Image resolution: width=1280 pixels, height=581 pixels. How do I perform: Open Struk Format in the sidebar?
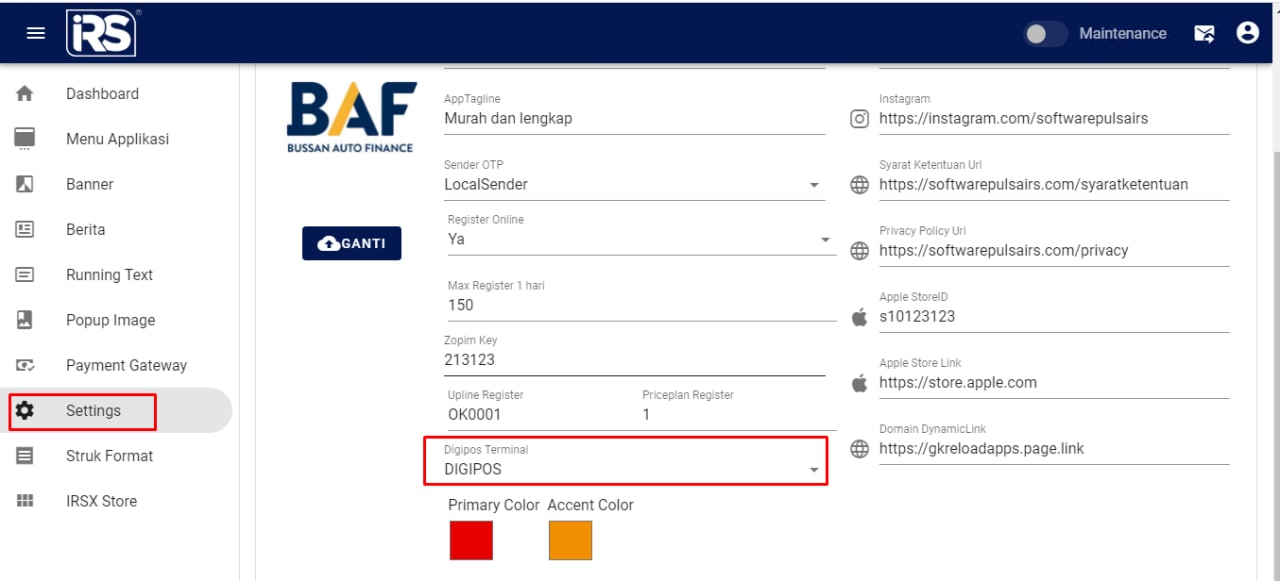click(109, 456)
